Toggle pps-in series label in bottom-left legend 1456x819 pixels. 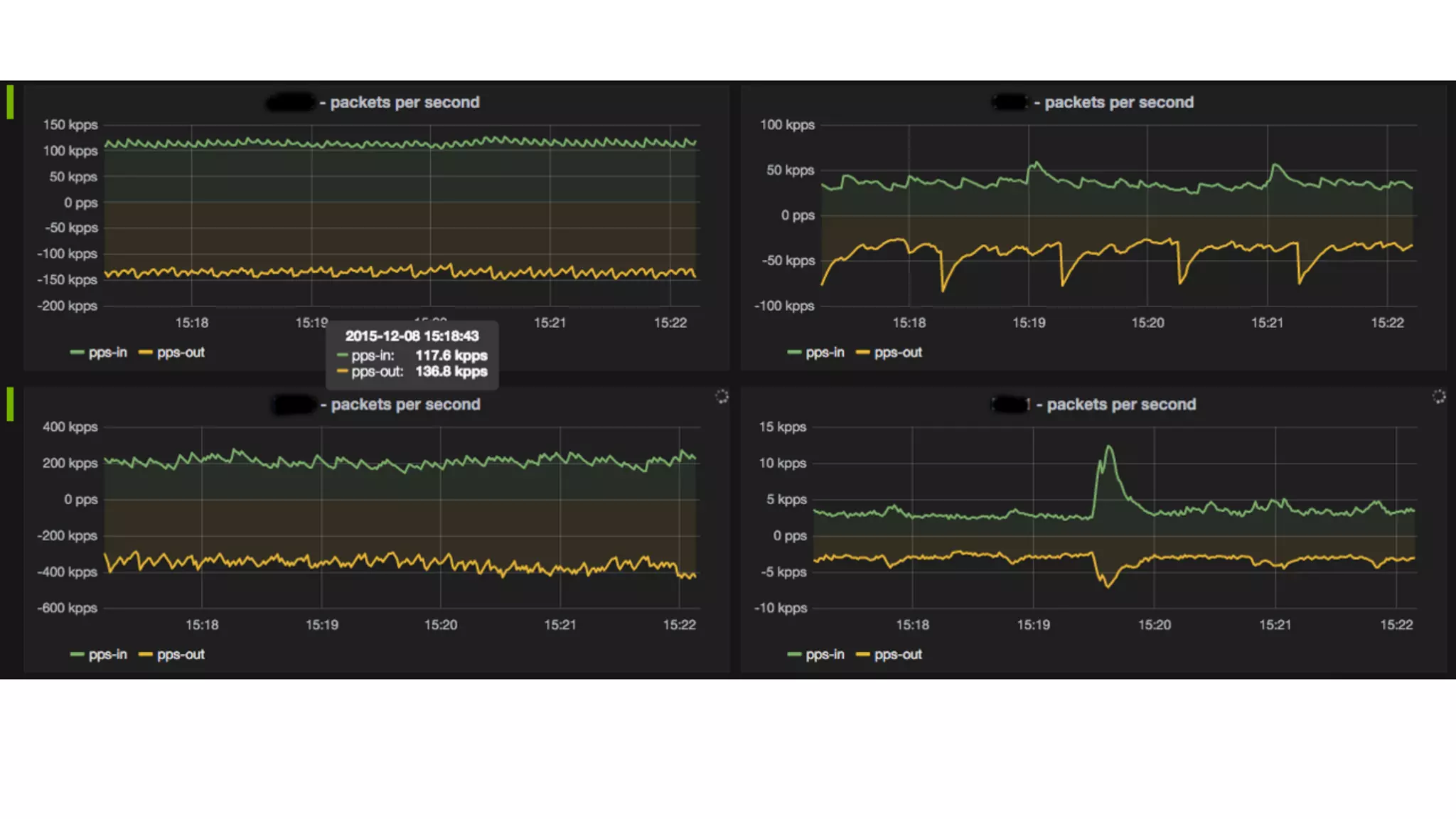[107, 655]
